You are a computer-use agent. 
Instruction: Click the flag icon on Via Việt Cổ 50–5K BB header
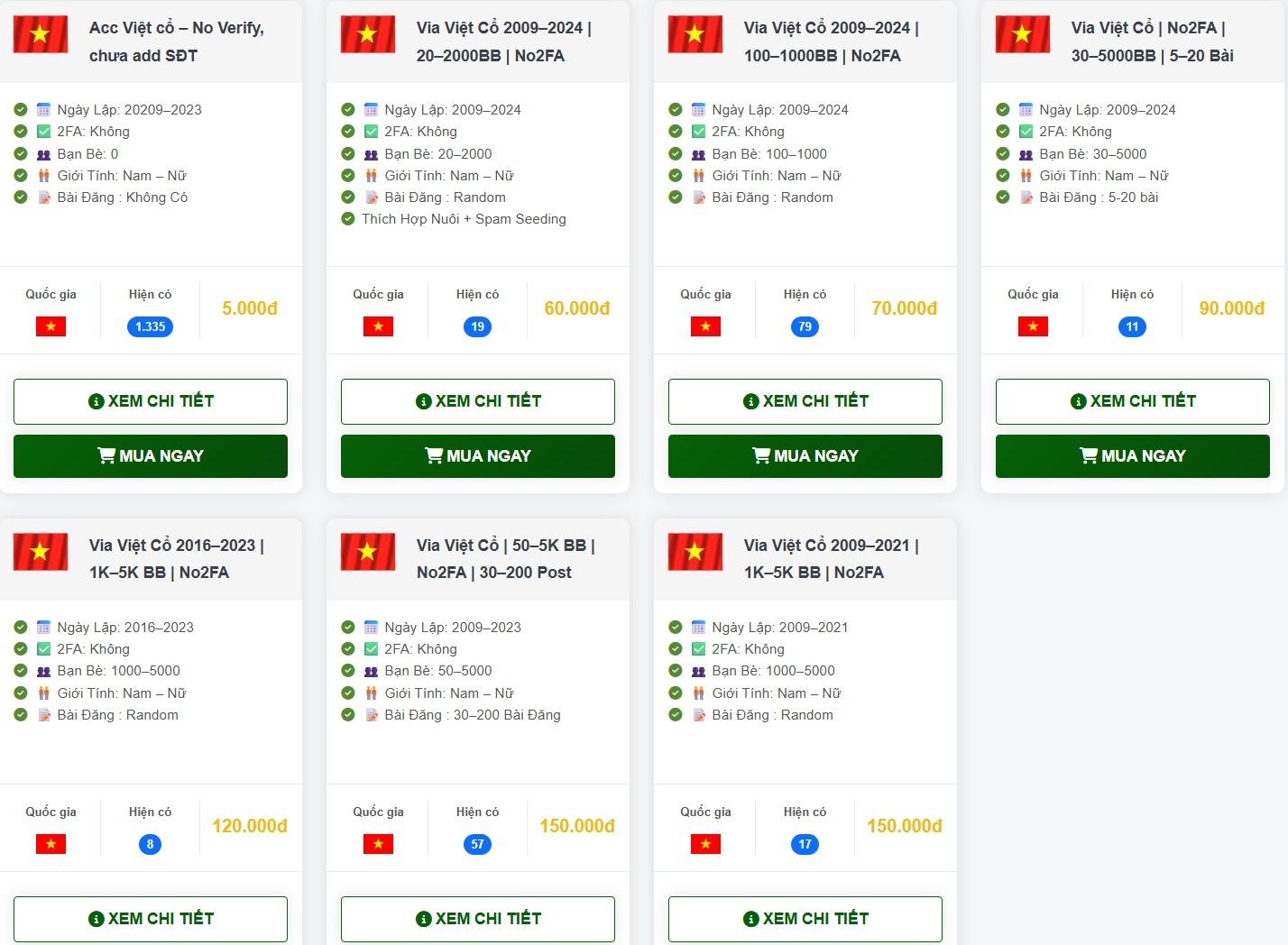click(368, 552)
